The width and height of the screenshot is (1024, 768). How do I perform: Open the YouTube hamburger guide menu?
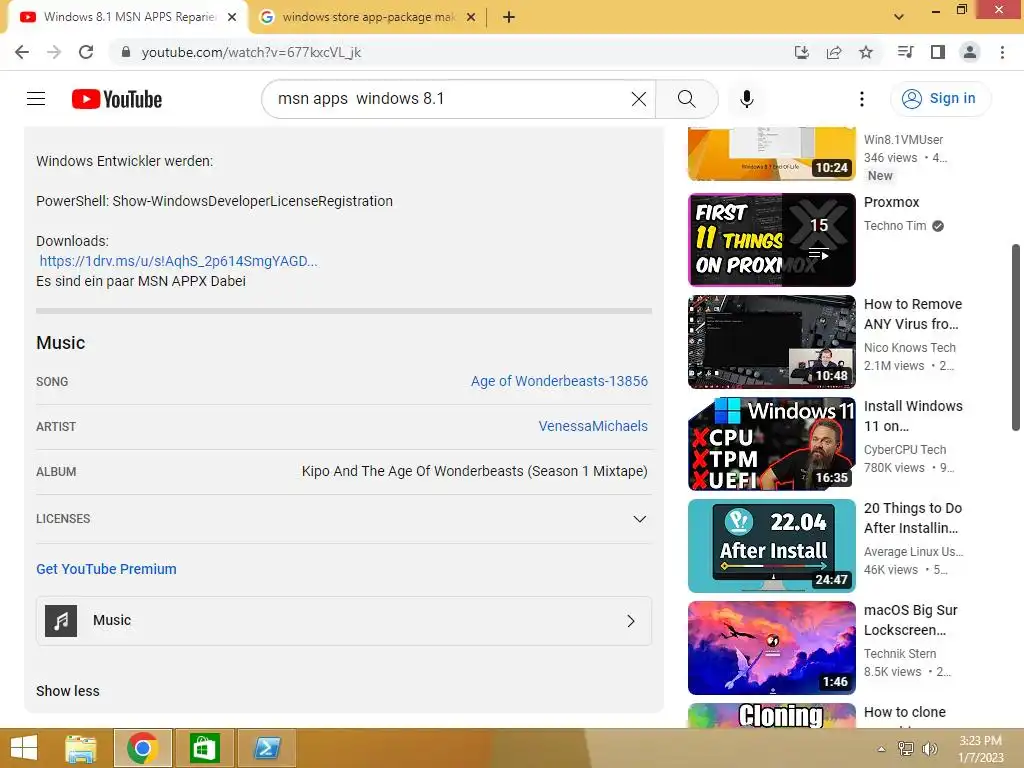[x=36, y=99]
